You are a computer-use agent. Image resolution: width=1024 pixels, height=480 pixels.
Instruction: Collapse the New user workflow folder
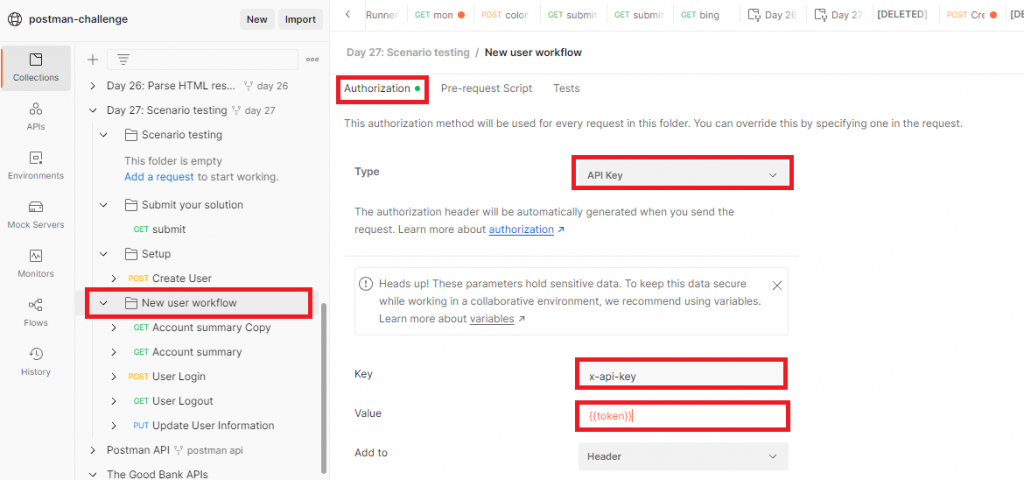103,303
